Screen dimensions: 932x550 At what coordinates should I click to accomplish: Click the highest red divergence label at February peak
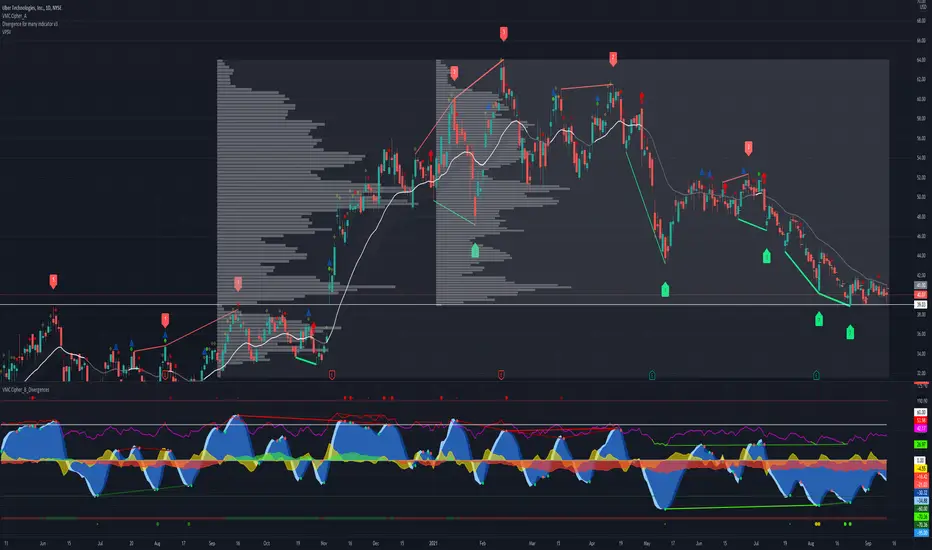503,33
